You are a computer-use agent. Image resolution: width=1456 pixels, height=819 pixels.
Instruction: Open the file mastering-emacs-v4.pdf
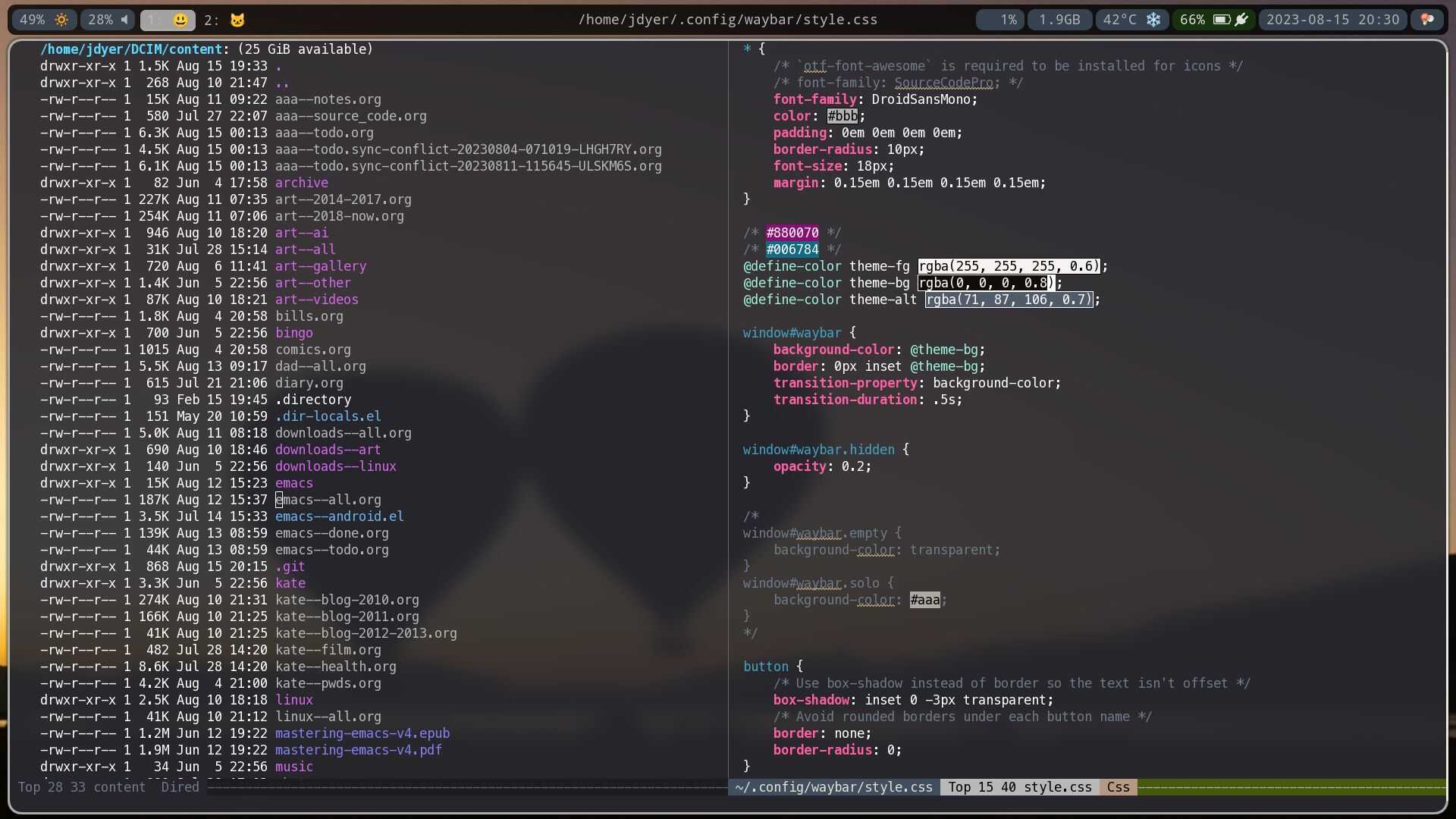coord(358,750)
